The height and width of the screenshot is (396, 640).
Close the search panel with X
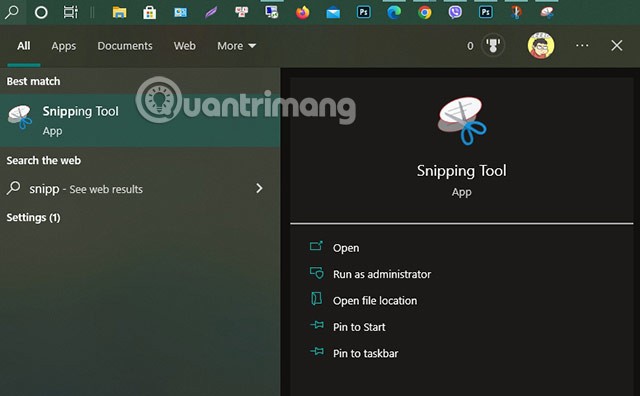pos(617,45)
